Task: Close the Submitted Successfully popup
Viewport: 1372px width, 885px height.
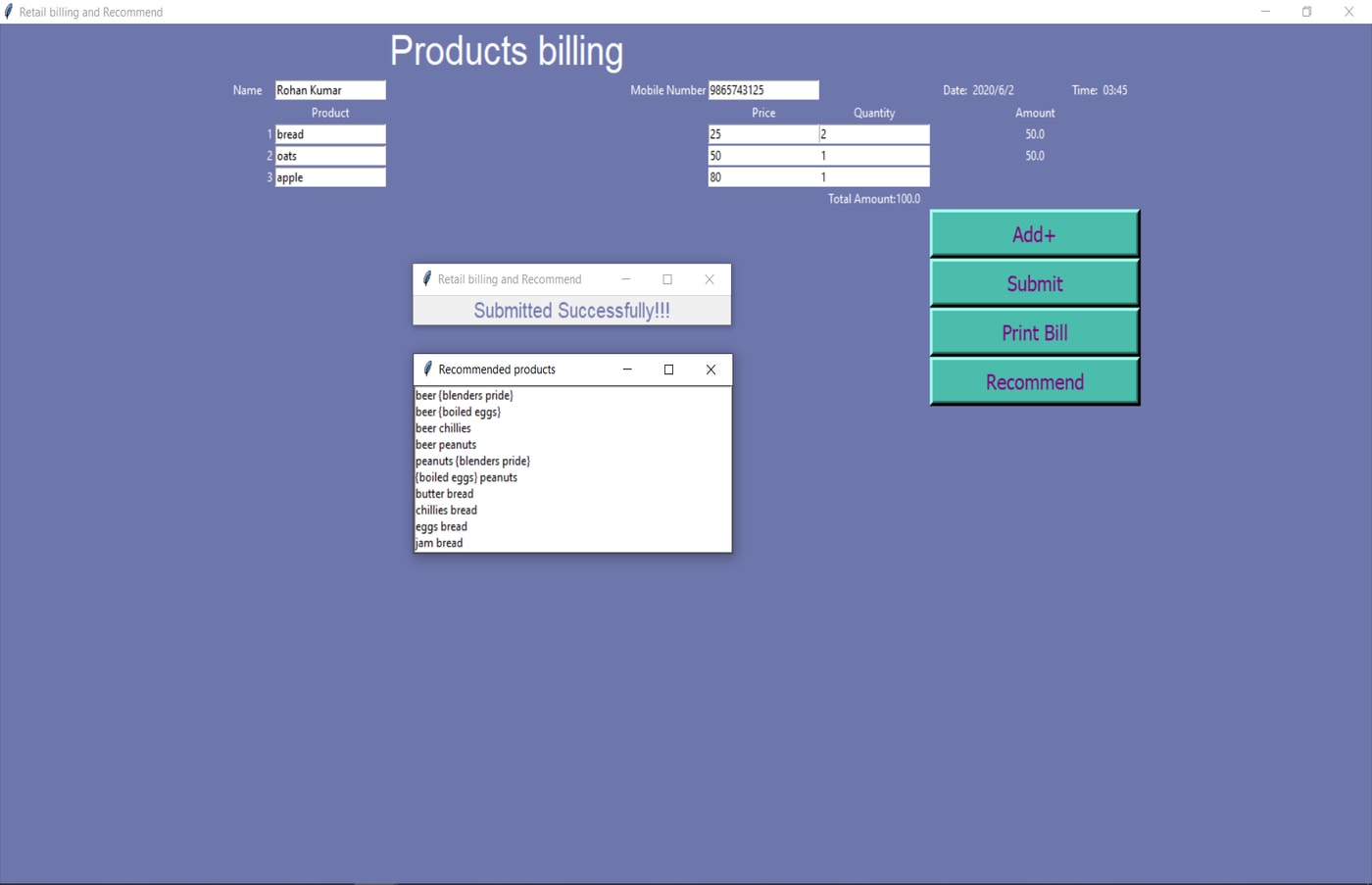Action: click(x=710, y=279)
